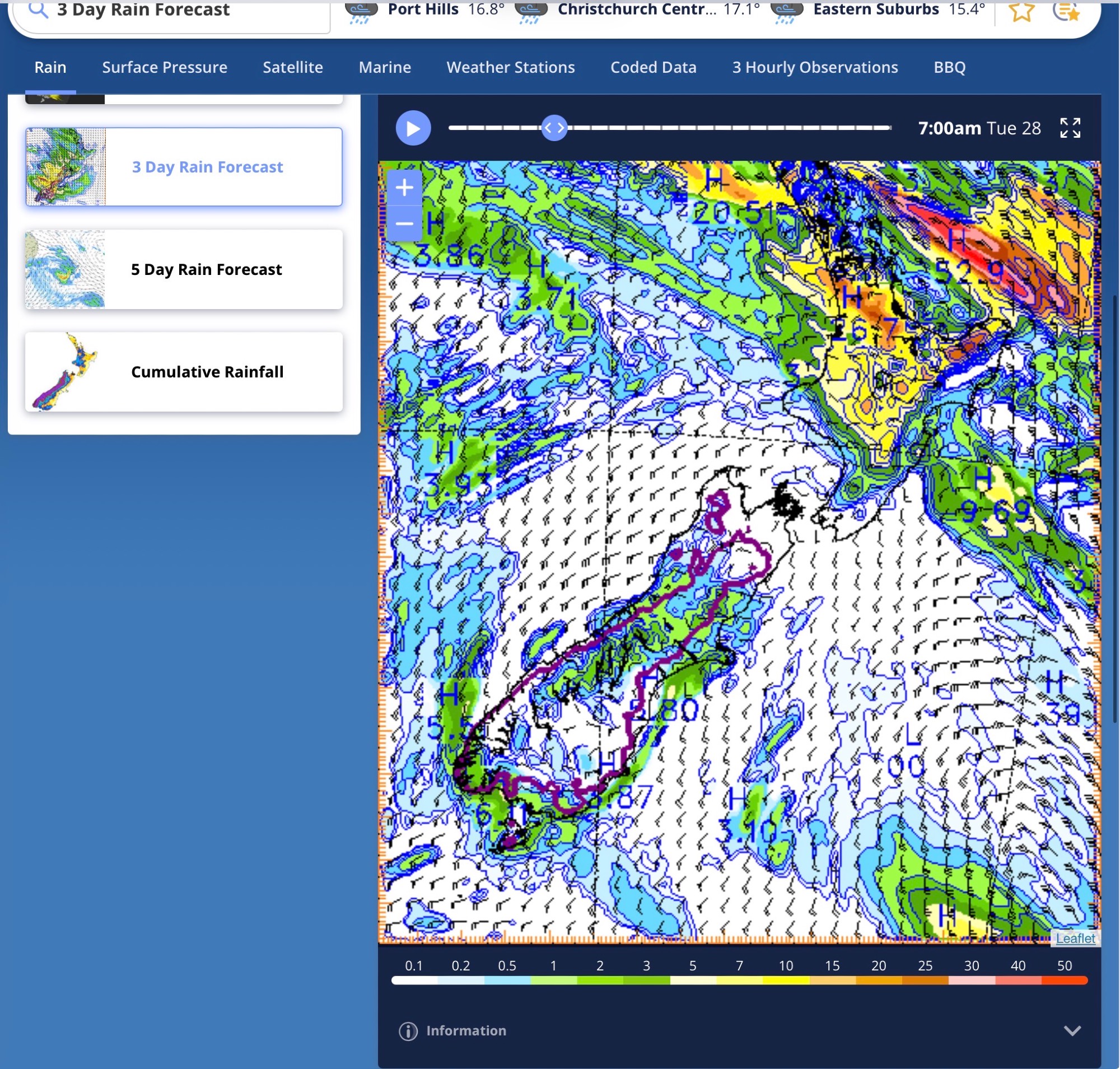Click the Information circle icon
The image size is (1120, 1069).
408,1031
